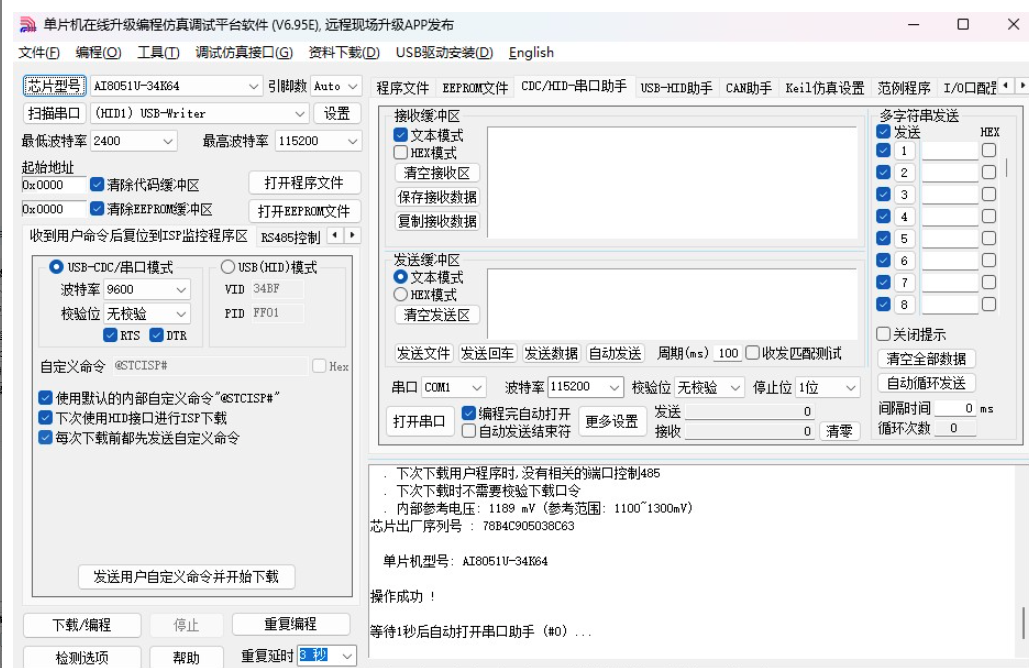Click 发送用户自定义命令并开始下载 button
The height and width of the screenshot is (668, 1029).
(186, 577)
